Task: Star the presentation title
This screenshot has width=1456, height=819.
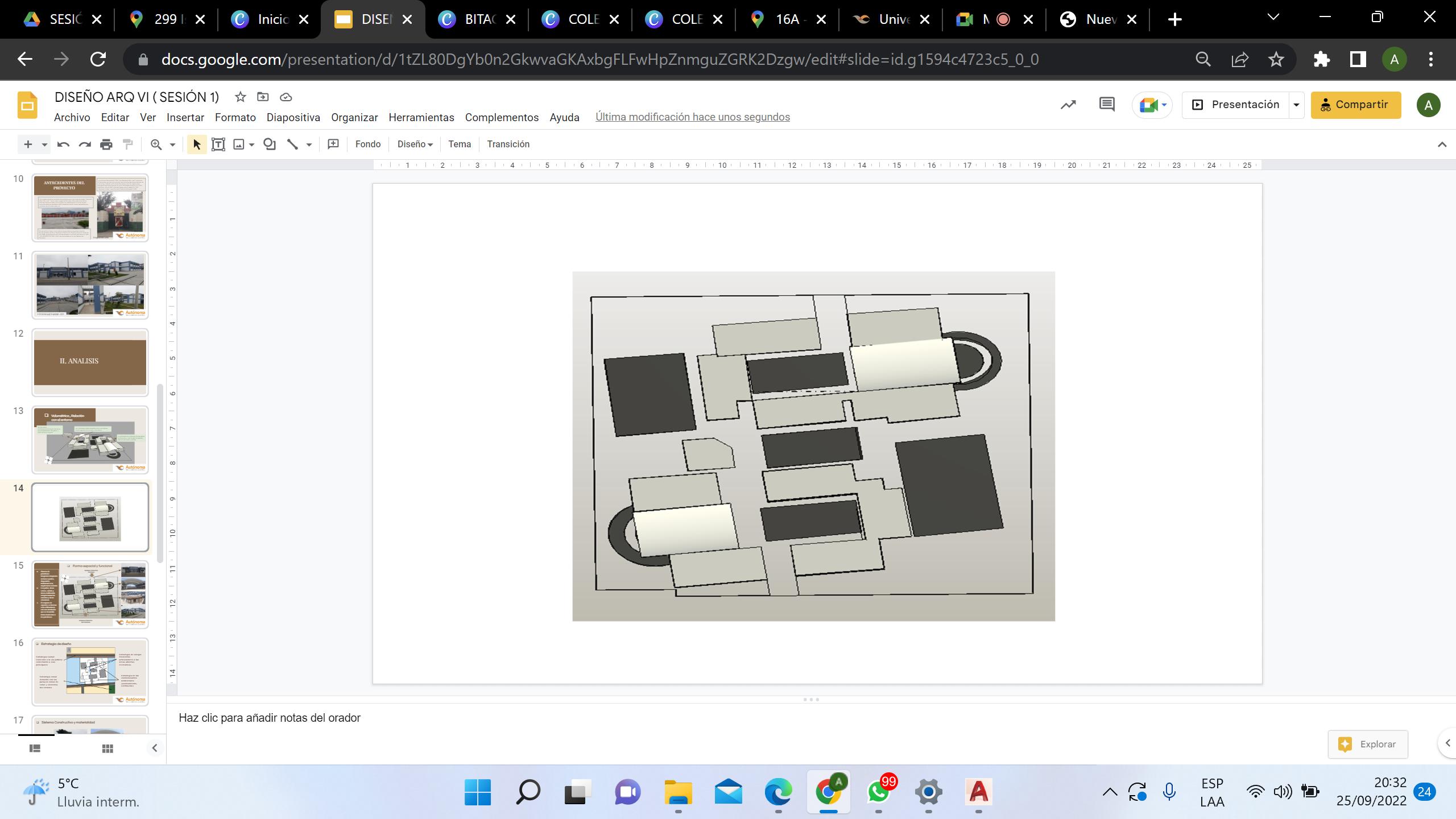Action: [241, 97]
